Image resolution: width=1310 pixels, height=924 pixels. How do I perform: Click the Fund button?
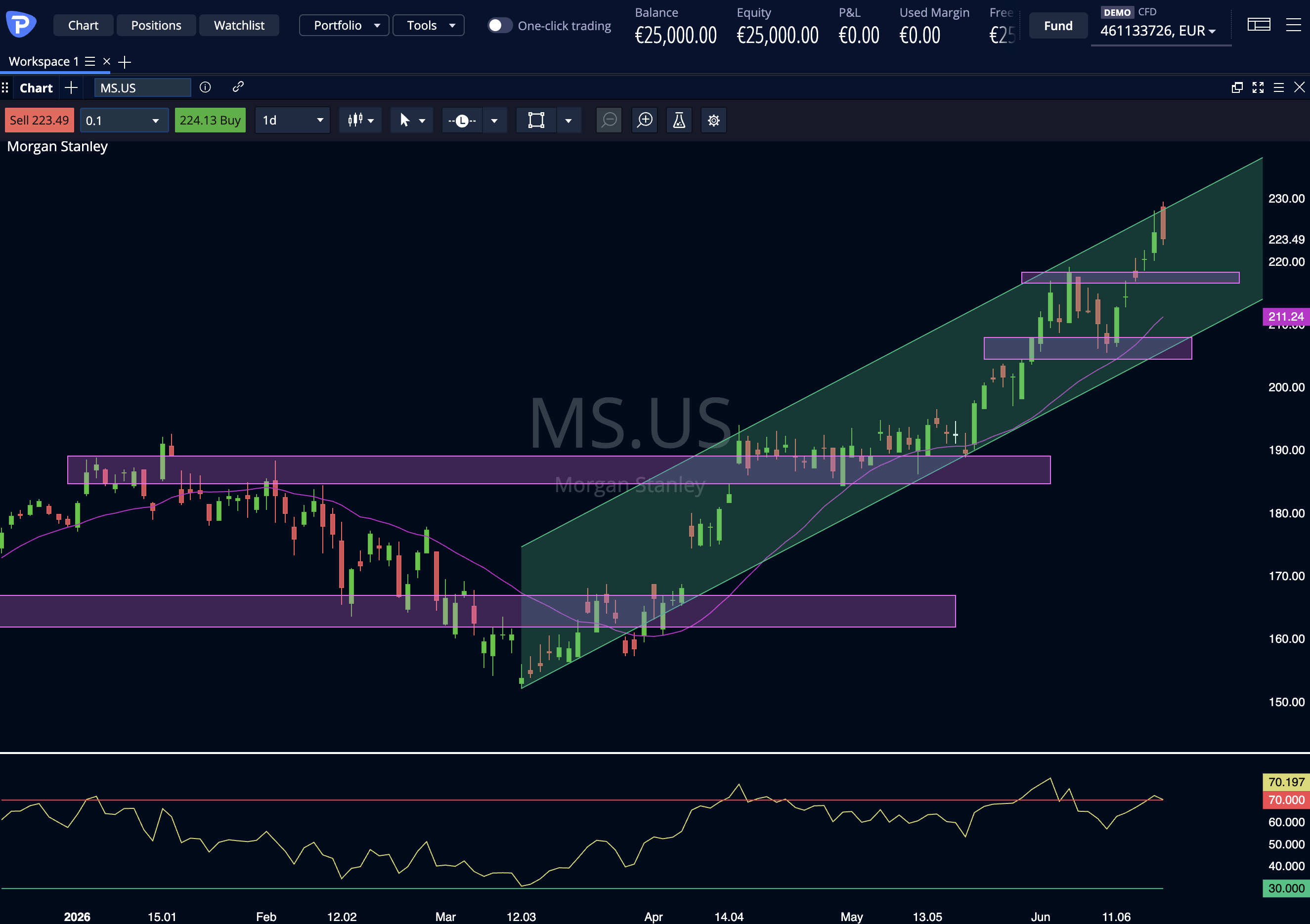pos(1058,26)
